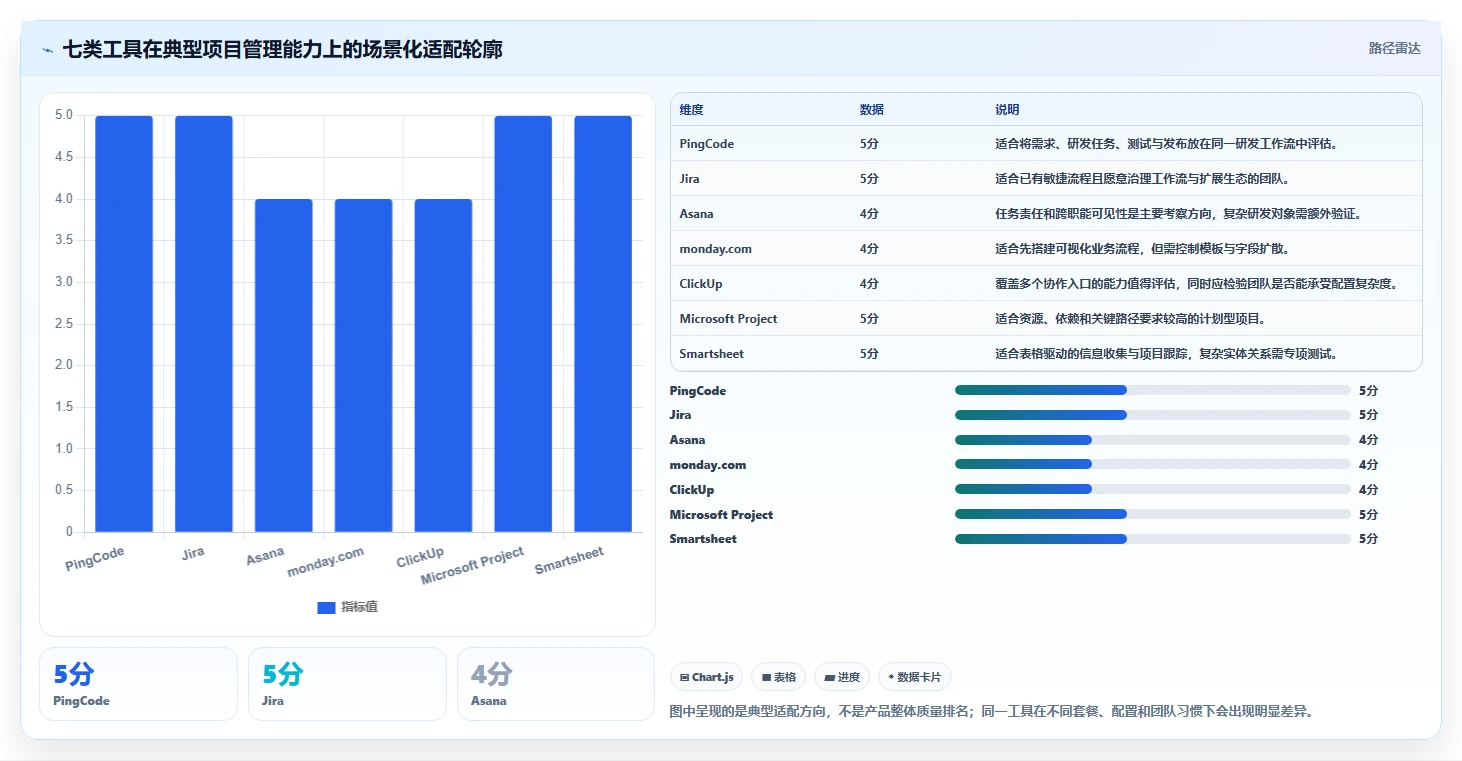
Task: Click the Asana cell in the table
Action: (x=696, y=214)
